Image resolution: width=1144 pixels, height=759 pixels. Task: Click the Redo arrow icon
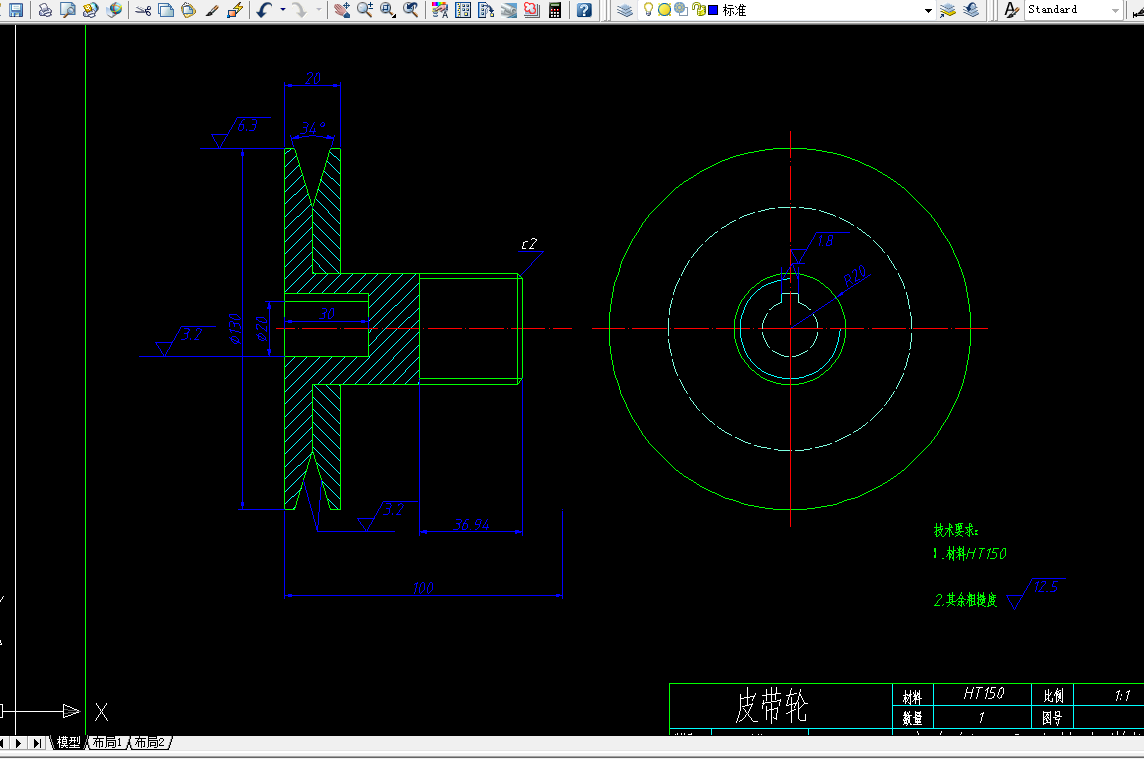tap(299, 9)
